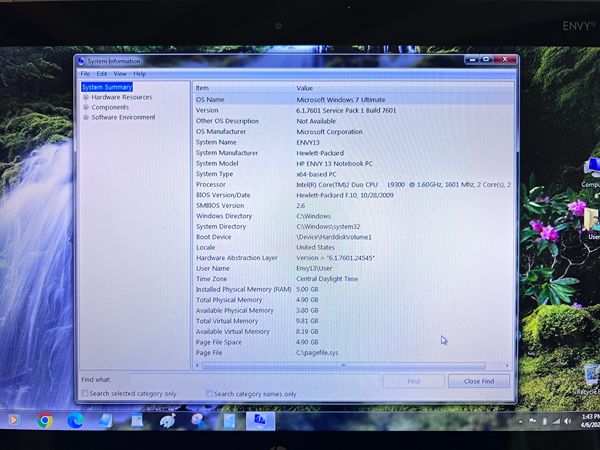The image size is (600, 450).
Task: Select the 'Processor' row label
Action: click(211, 184)
